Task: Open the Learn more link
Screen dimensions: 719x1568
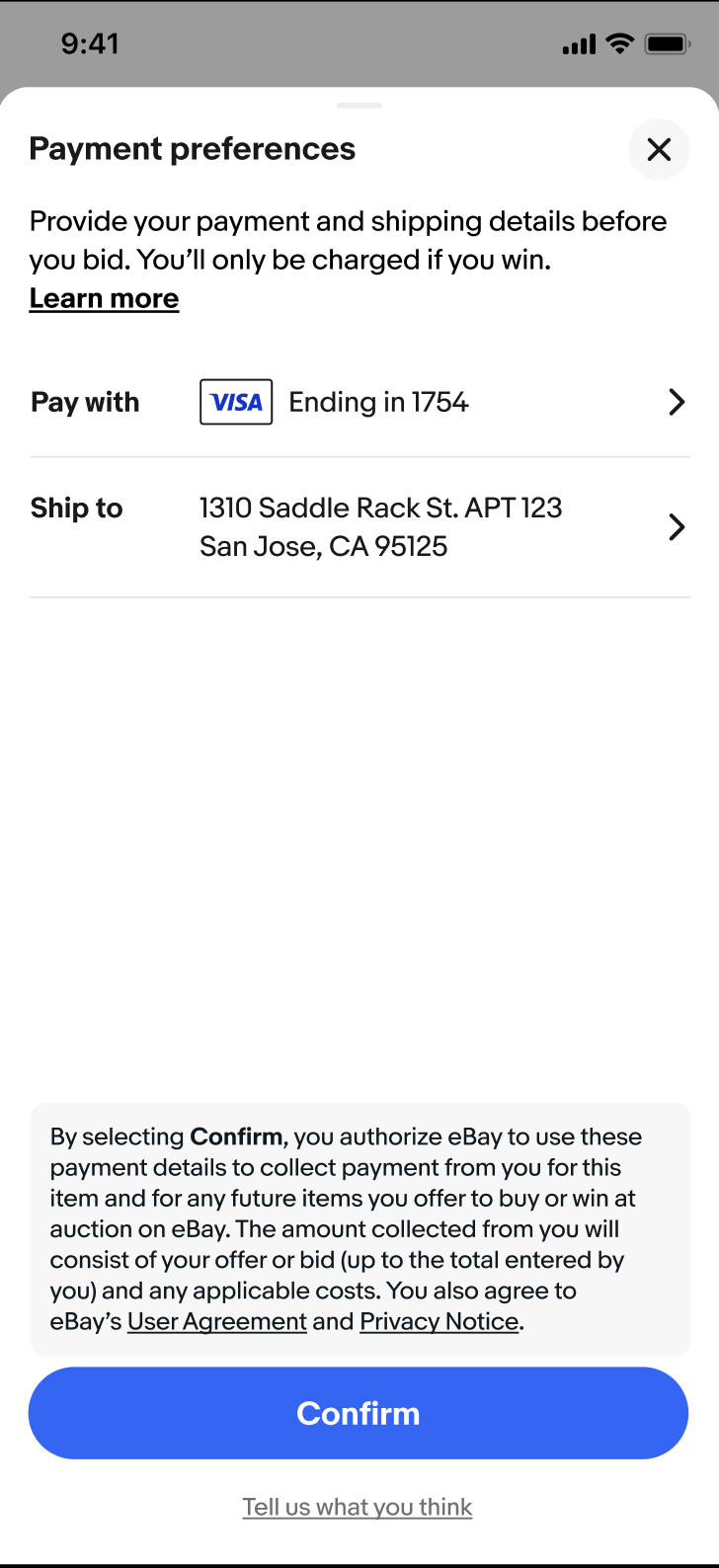Action: coord(104,298)
